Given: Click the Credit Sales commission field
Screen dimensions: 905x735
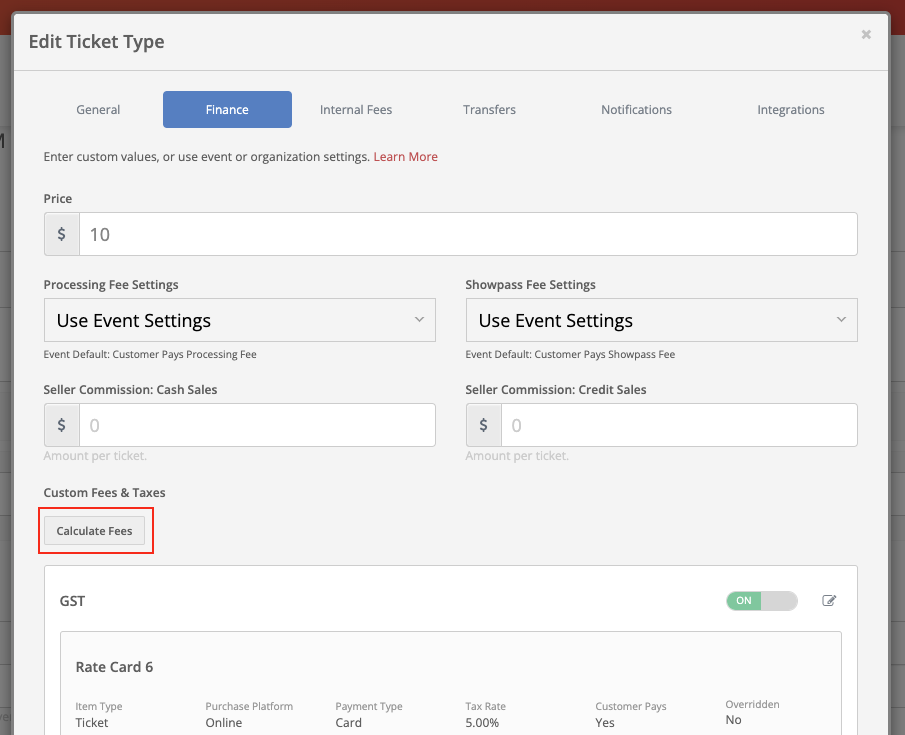Looking at the screenshot, I should click(679, 425).
